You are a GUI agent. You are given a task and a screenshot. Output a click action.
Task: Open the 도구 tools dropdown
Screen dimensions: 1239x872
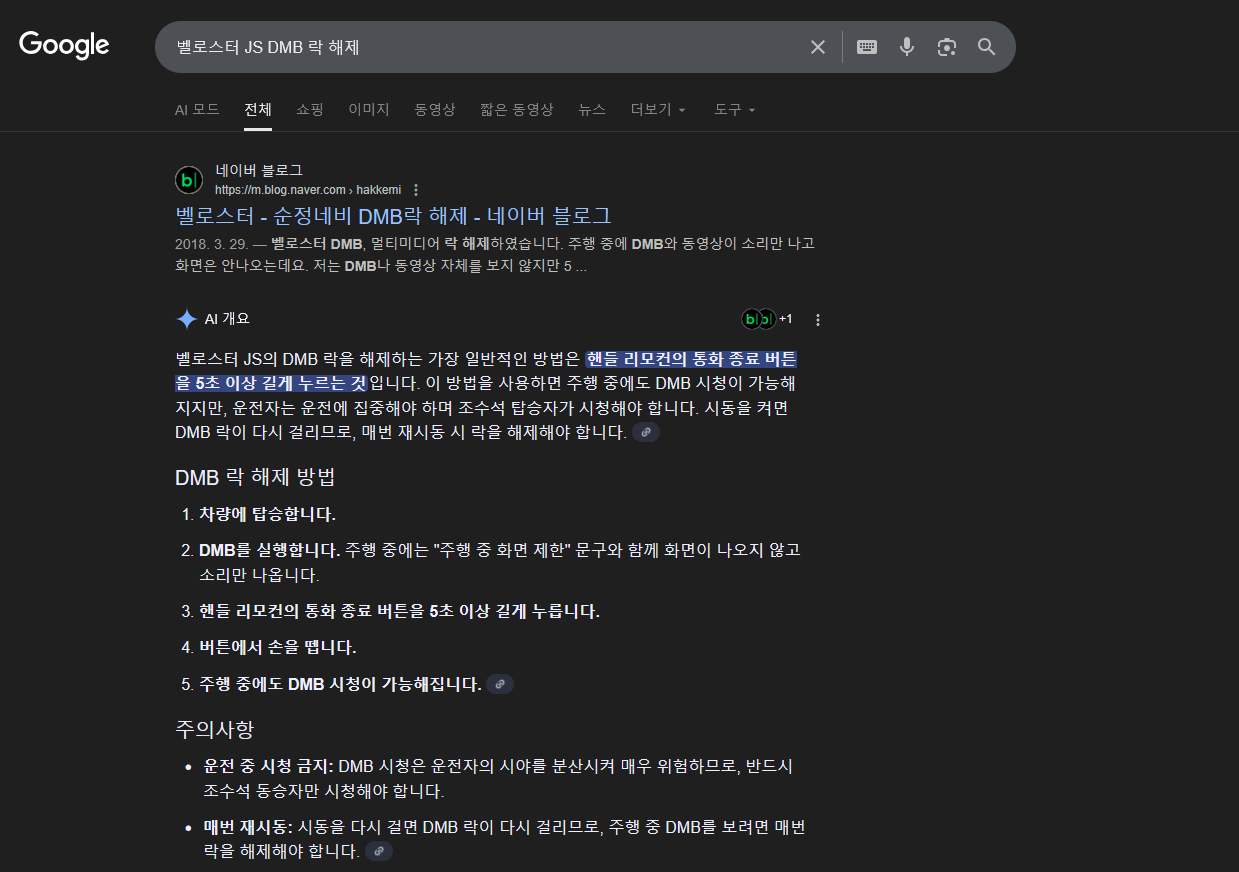click(734, 109)
